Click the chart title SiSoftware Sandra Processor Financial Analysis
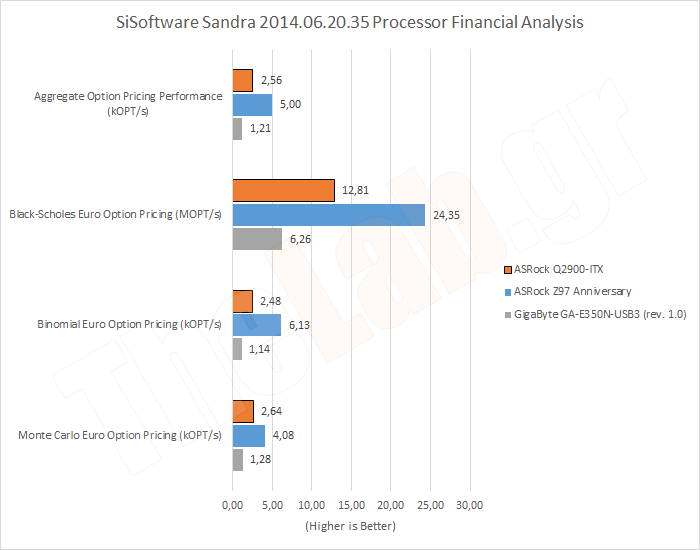This screenshot has height=550, width=700. 350,22
